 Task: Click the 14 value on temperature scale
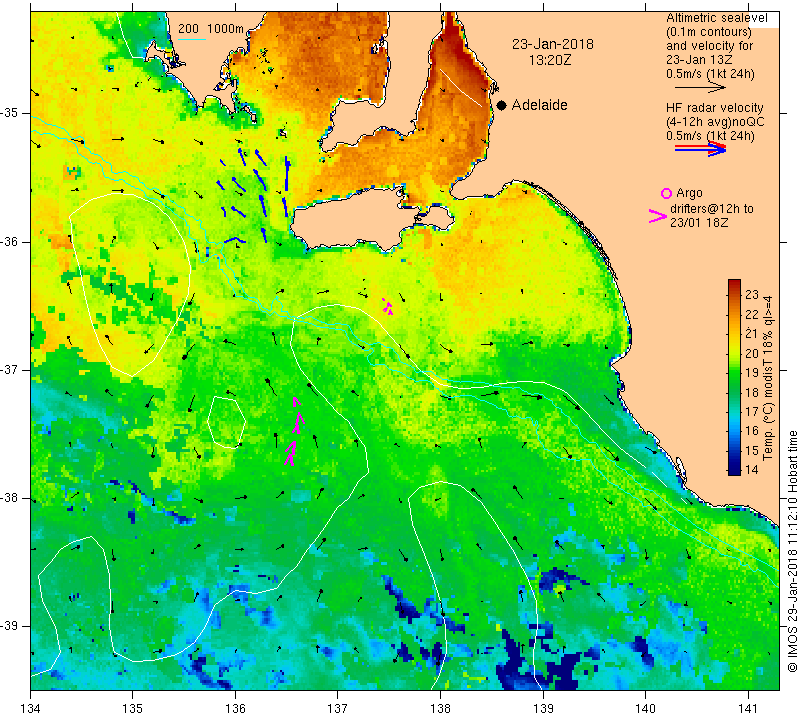click(x=752, y=470)
